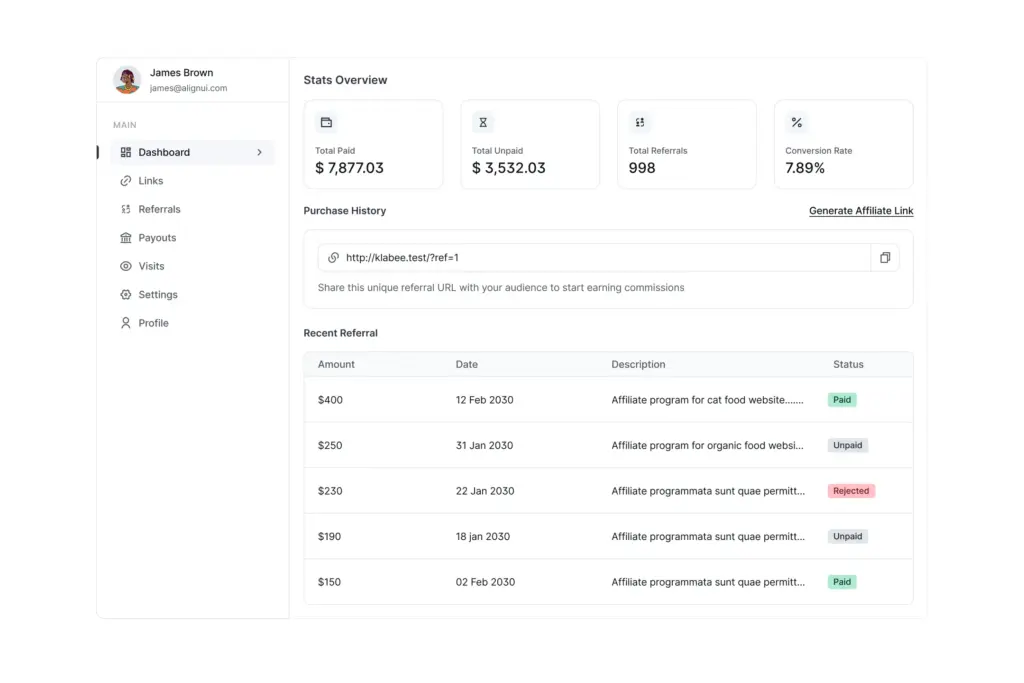This screenshot has height=683, width=1024.
Task: Select Dashboard in the sidebar navigation
Action: click(x=165, y=152)
